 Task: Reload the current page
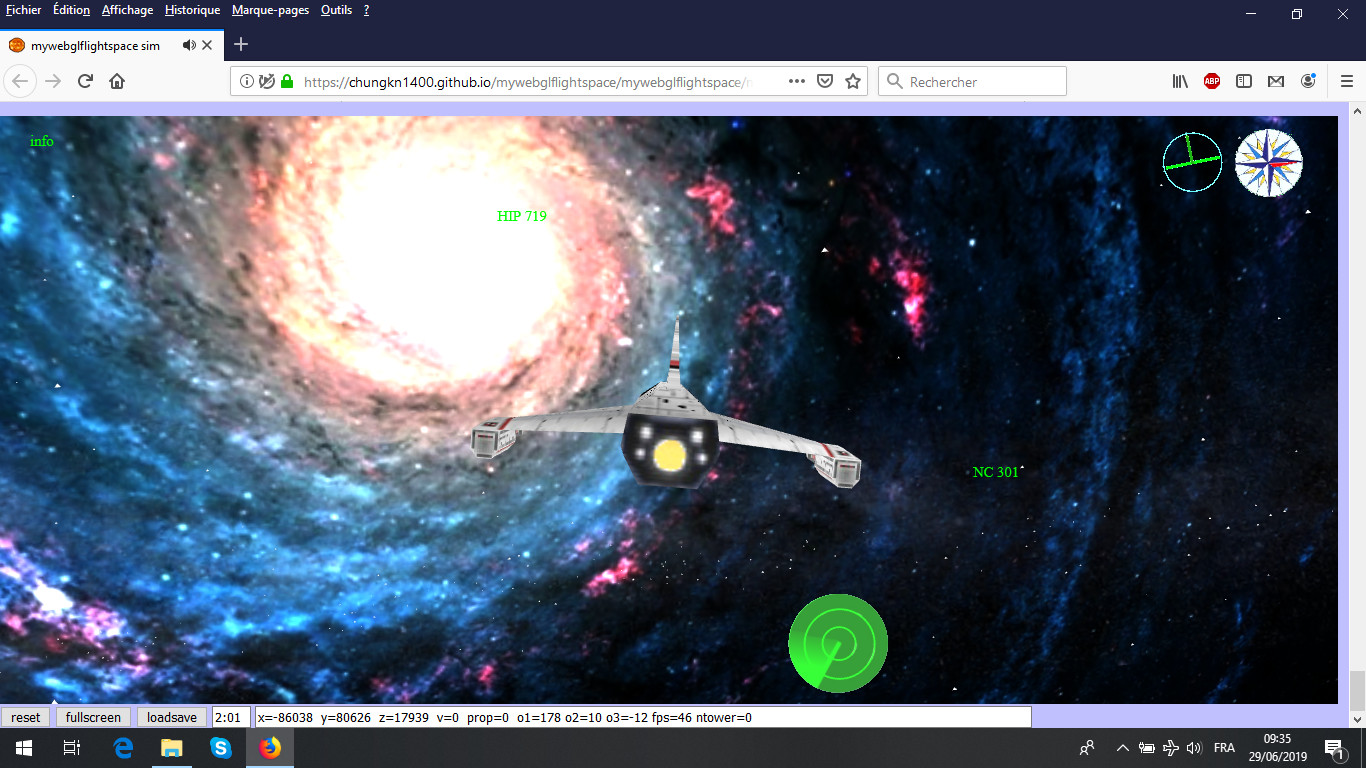point(84,81)
